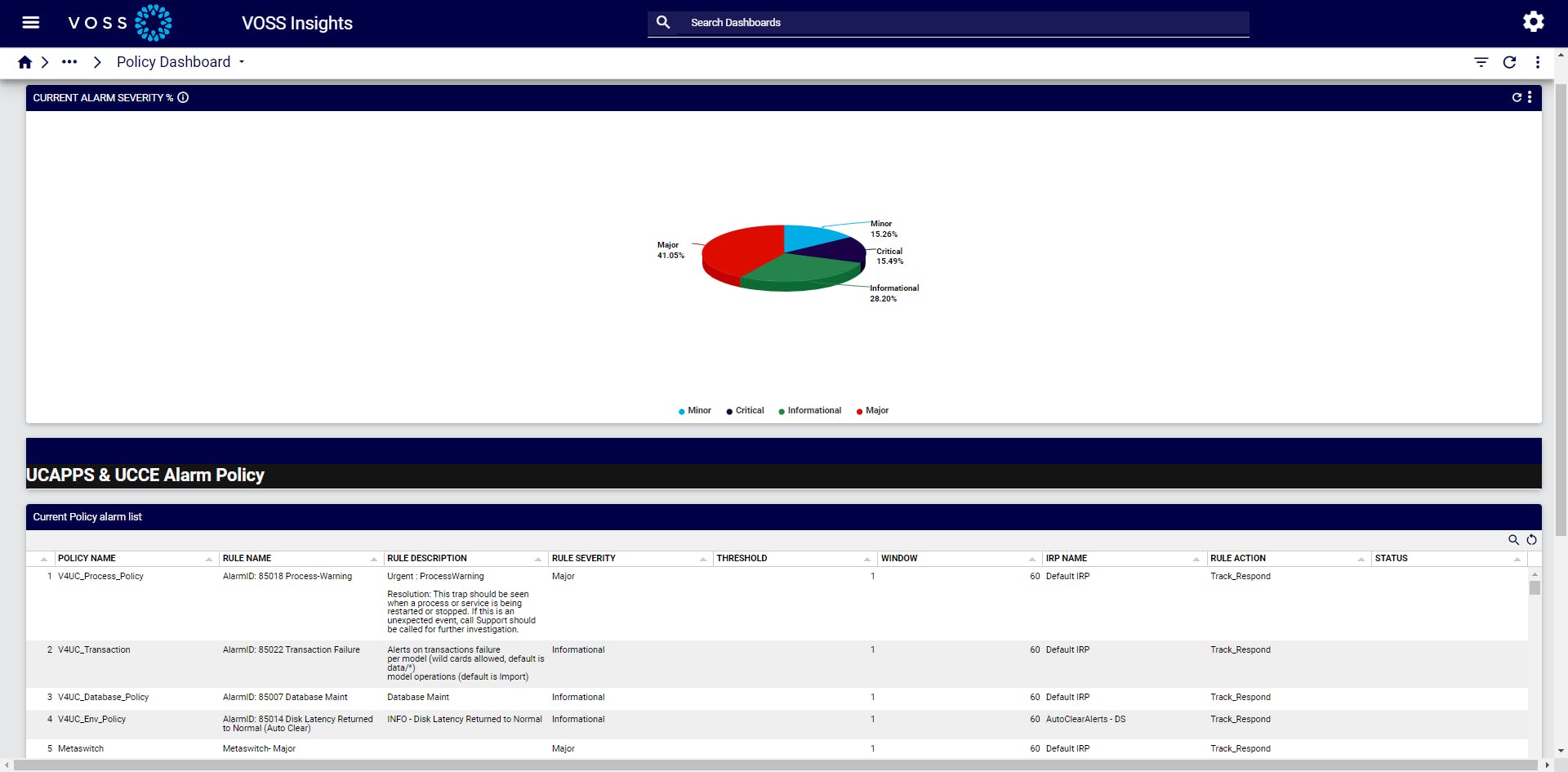
Task: Sort by the RULE ACTION column
Action: pos(1288,559)
